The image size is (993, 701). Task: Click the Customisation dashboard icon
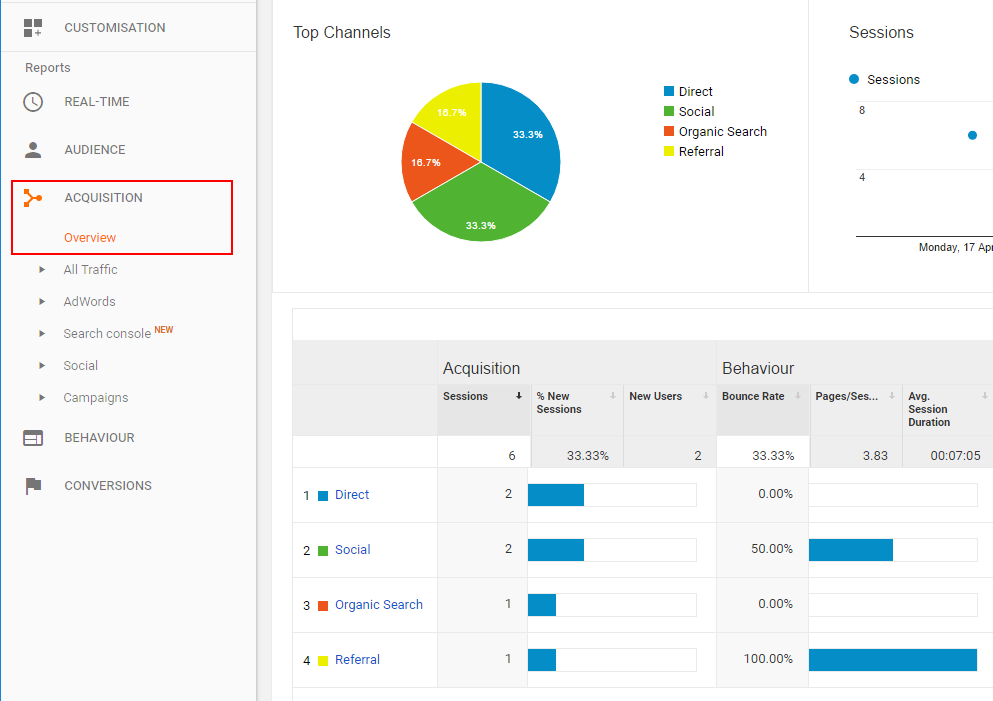click(x=33, y=28)
